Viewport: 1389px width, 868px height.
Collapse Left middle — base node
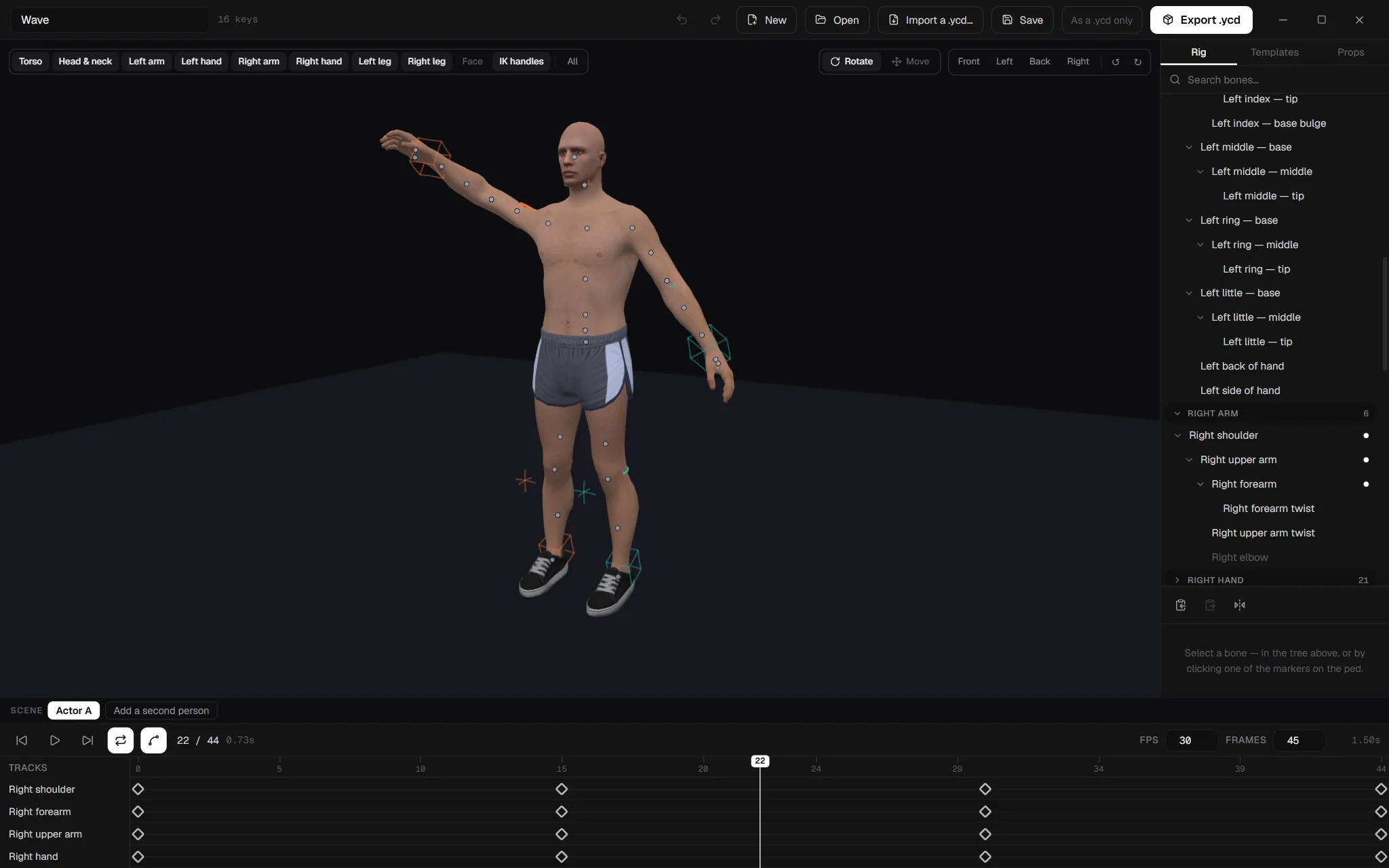click(x=1189, y=147)
